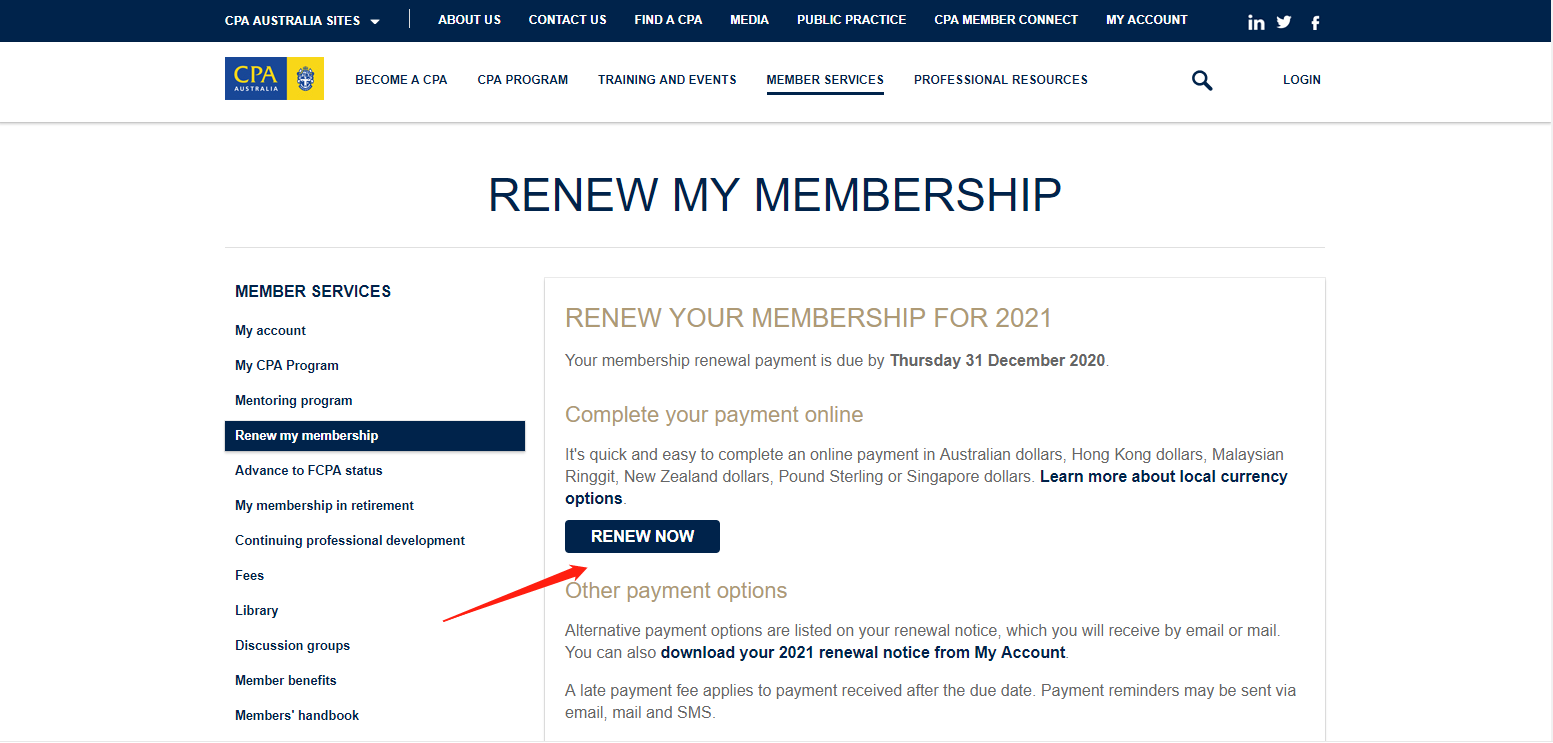
Task: Expand the CPA Australia Sites dropdown
Action: tap(302, 20)
